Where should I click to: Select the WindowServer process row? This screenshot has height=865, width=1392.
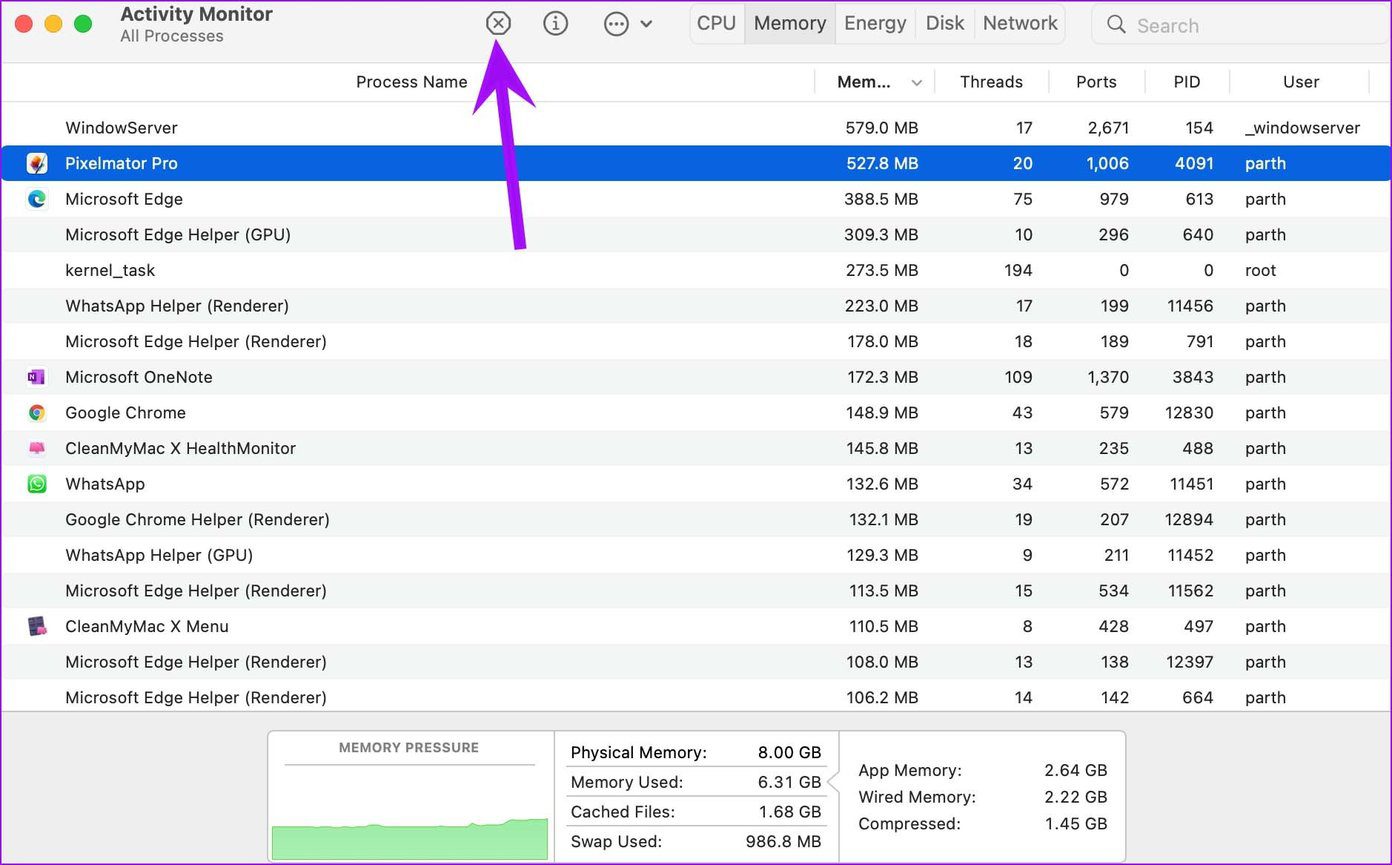pyautogui.click(x=696, y=128)
